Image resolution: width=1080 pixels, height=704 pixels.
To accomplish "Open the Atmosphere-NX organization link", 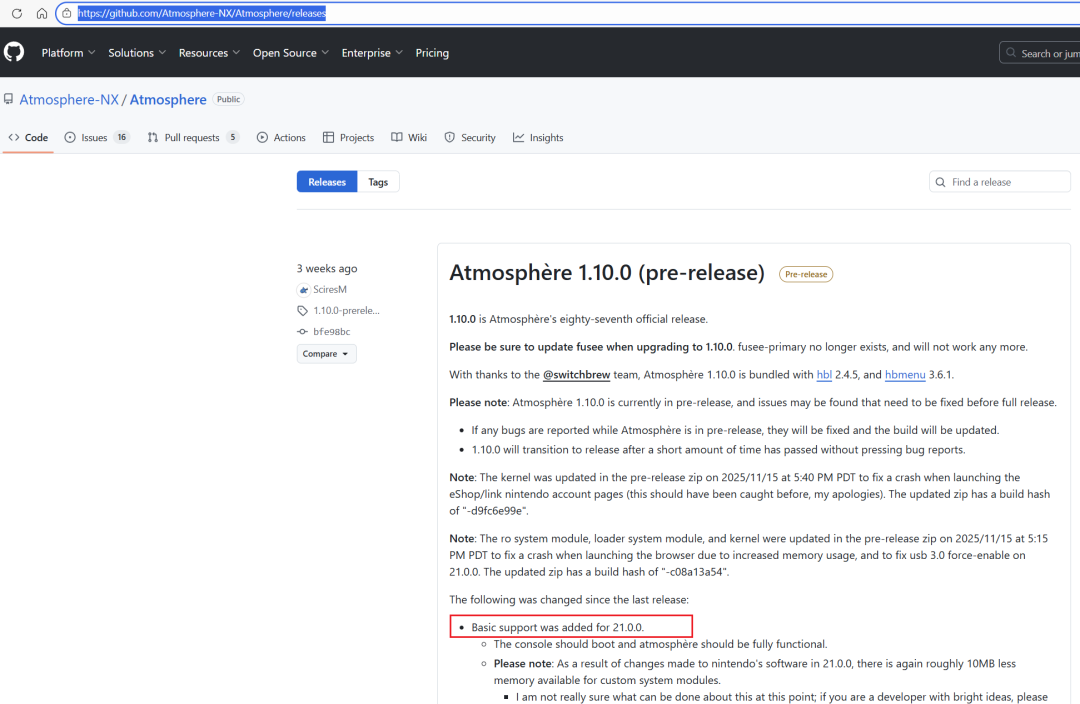I will point(69,99).
